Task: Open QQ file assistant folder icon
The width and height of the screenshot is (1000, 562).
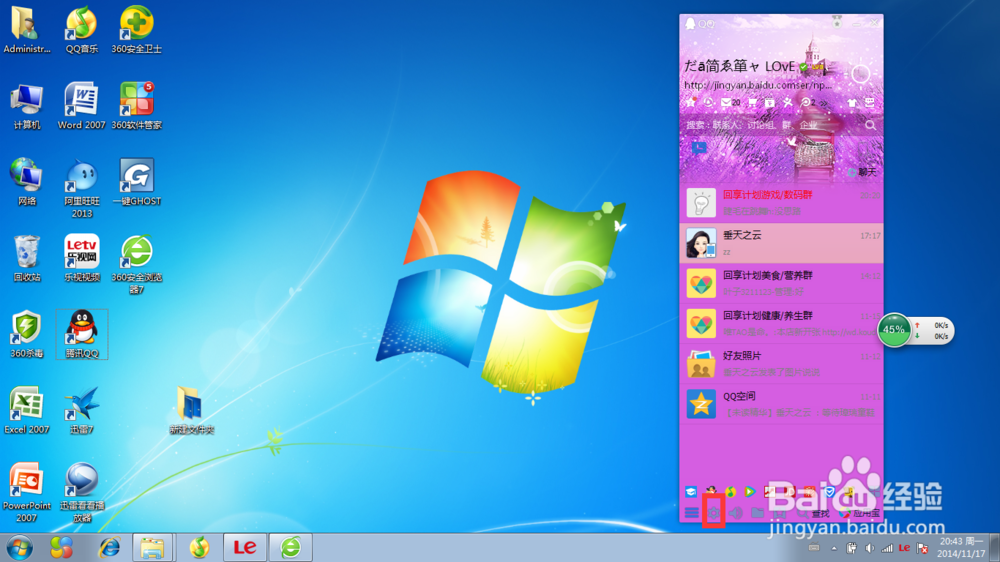Action: click(x=758, y=512)
